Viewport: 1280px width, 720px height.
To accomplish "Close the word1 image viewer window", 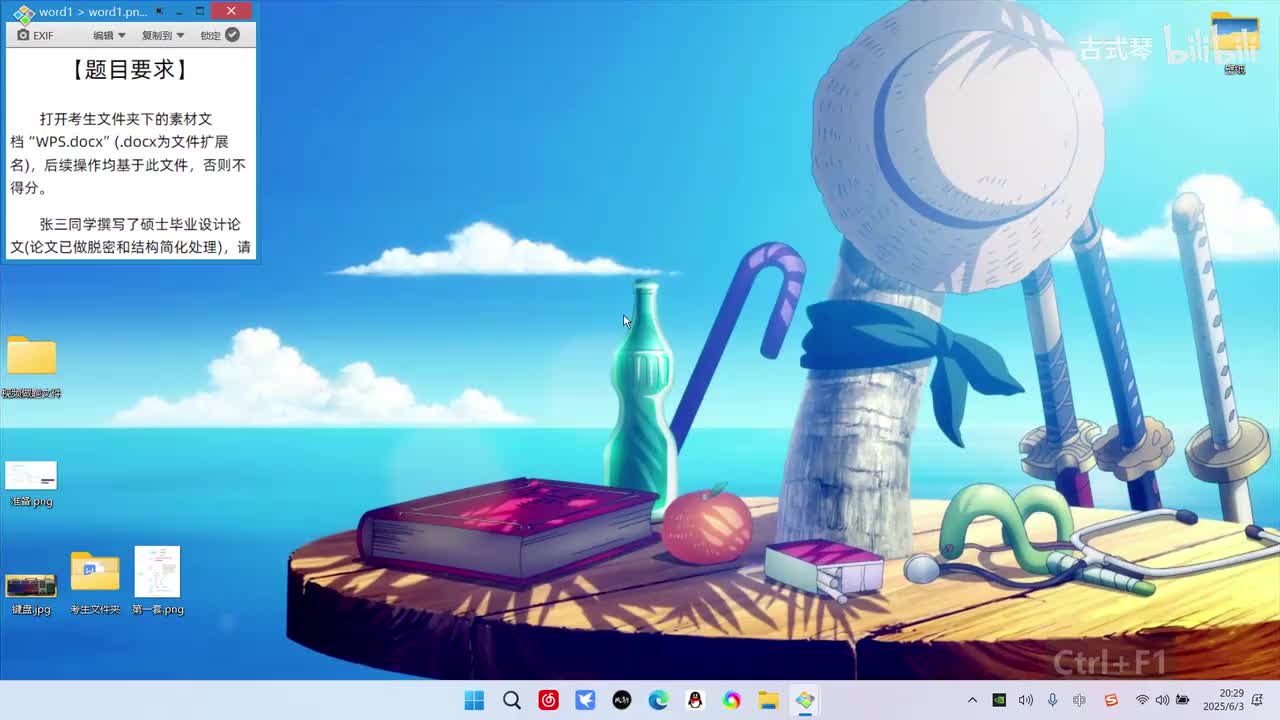I will [231, 11].
